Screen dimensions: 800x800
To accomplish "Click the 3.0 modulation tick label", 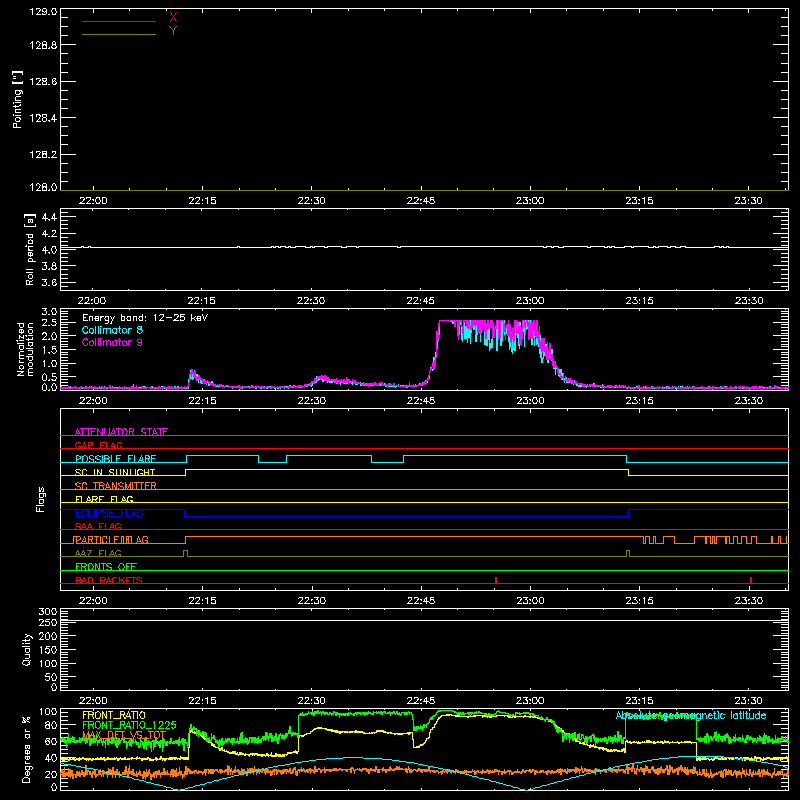I will coord(49,312).
